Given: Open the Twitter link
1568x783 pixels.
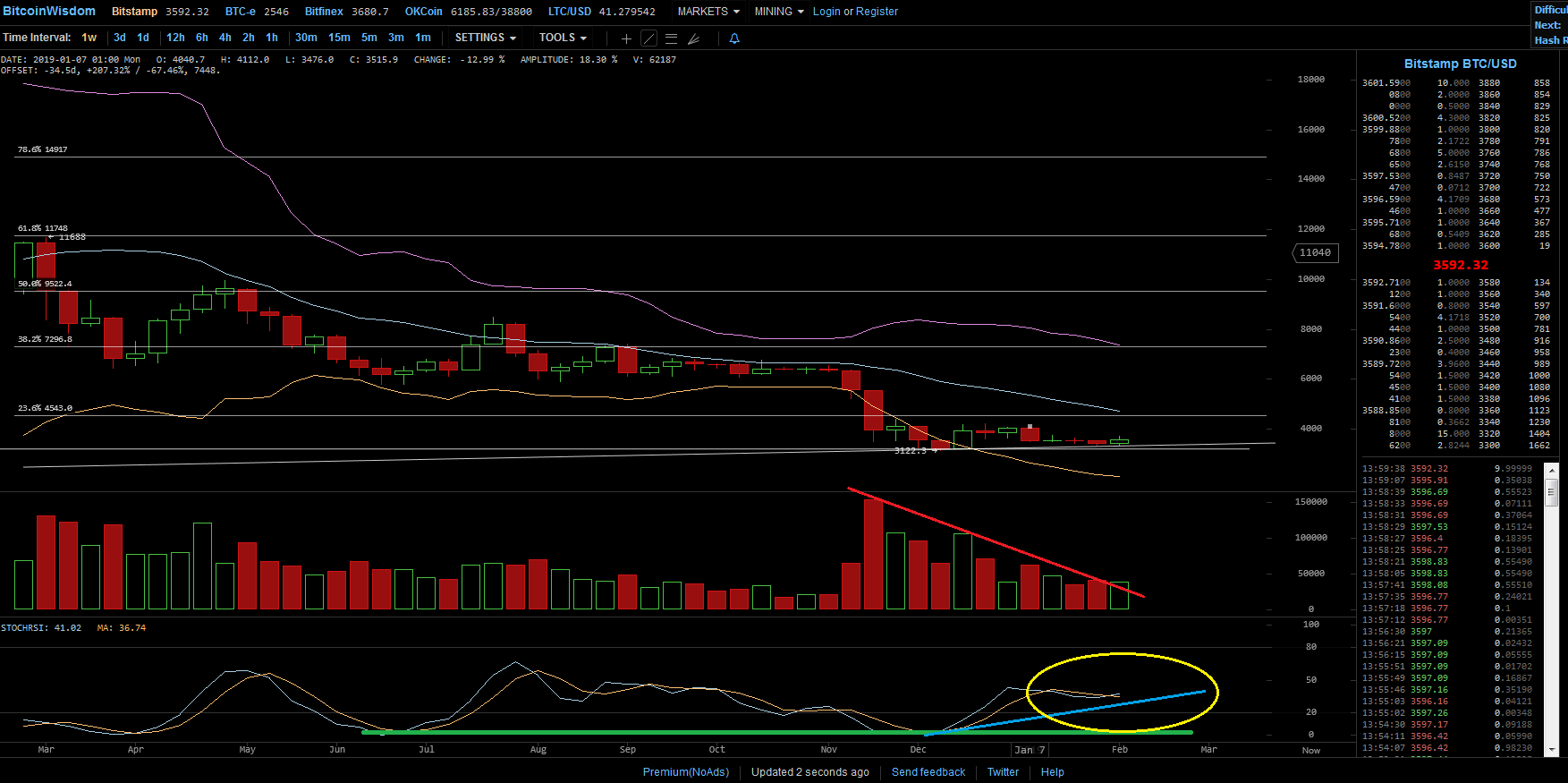Looking at the screenshot, I should [x=1003, y=772].
